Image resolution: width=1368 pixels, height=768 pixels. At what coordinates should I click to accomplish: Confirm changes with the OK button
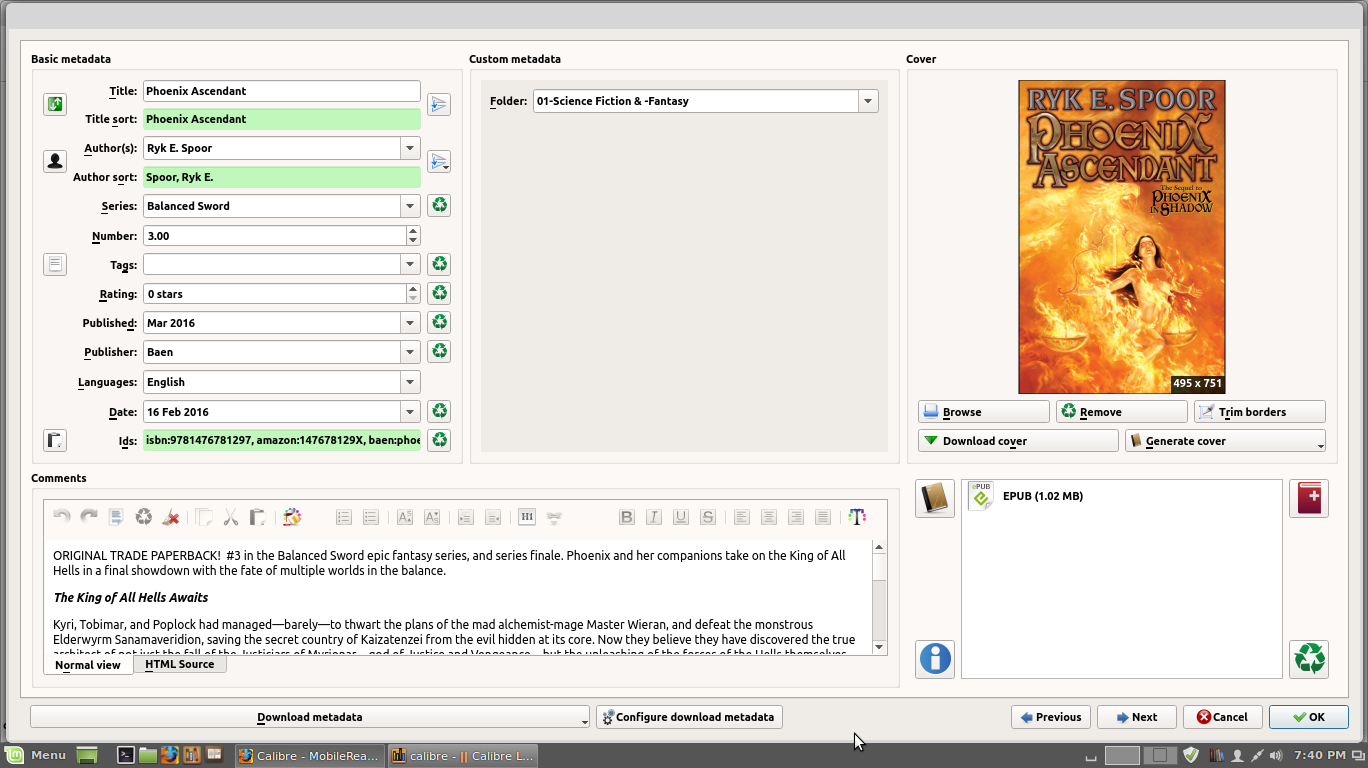(x=1309, y=717)
